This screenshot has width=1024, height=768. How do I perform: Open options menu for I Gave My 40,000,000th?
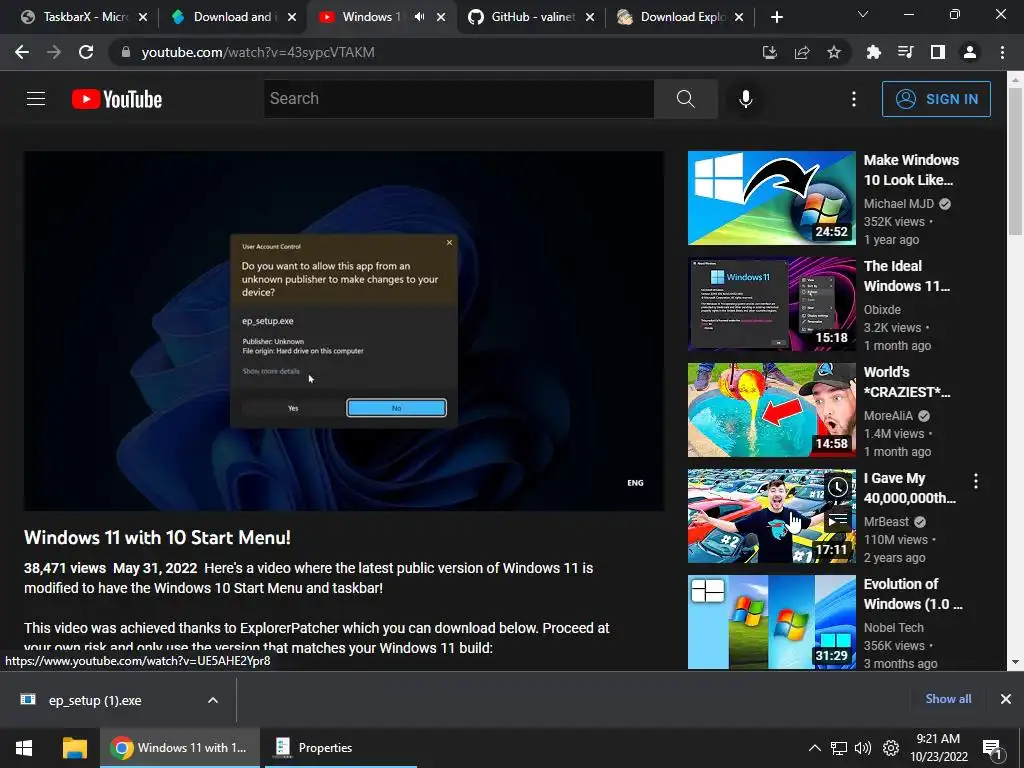coord(976,482)
